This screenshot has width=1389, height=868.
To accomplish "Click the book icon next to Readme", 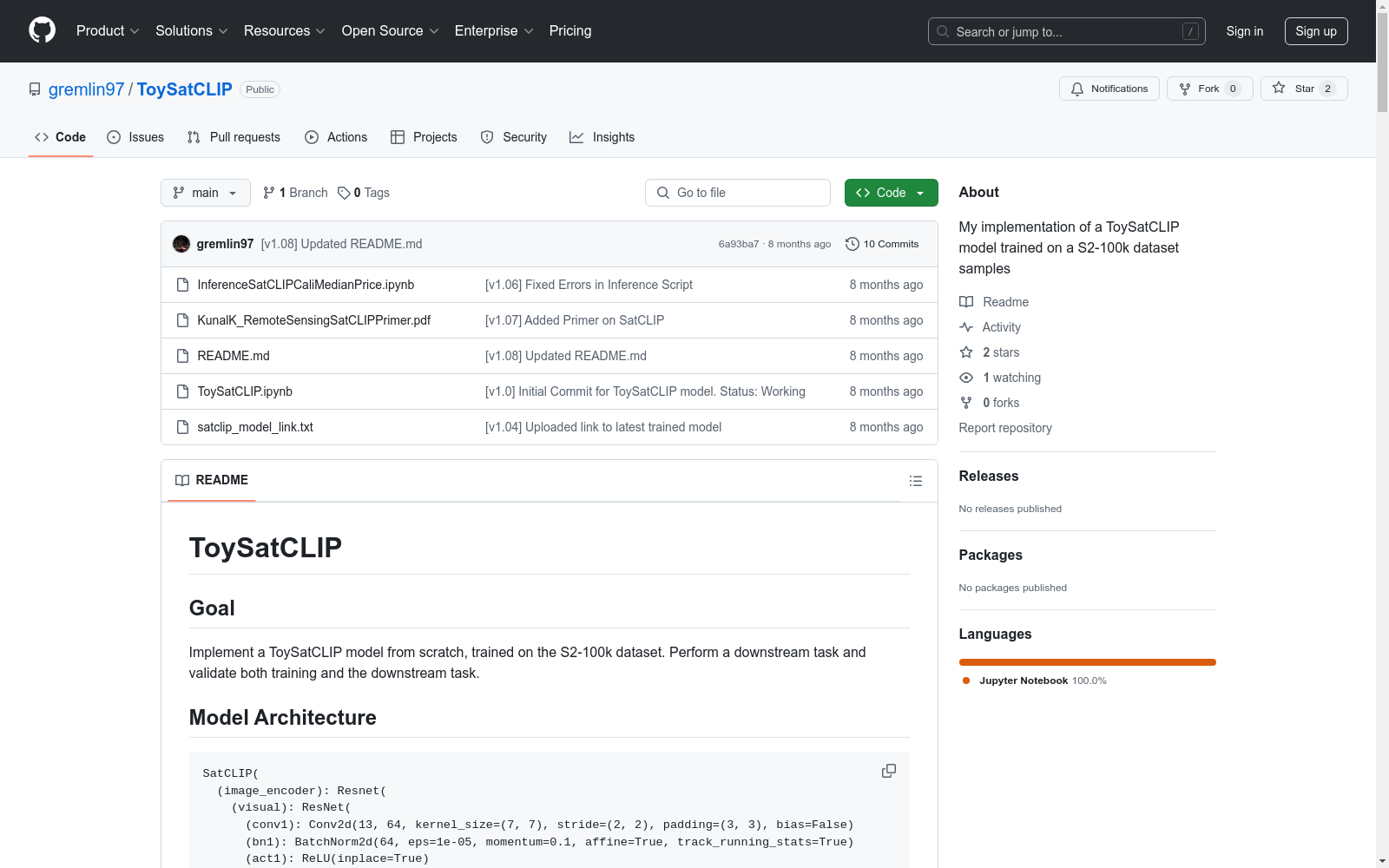I will (966, 302).
